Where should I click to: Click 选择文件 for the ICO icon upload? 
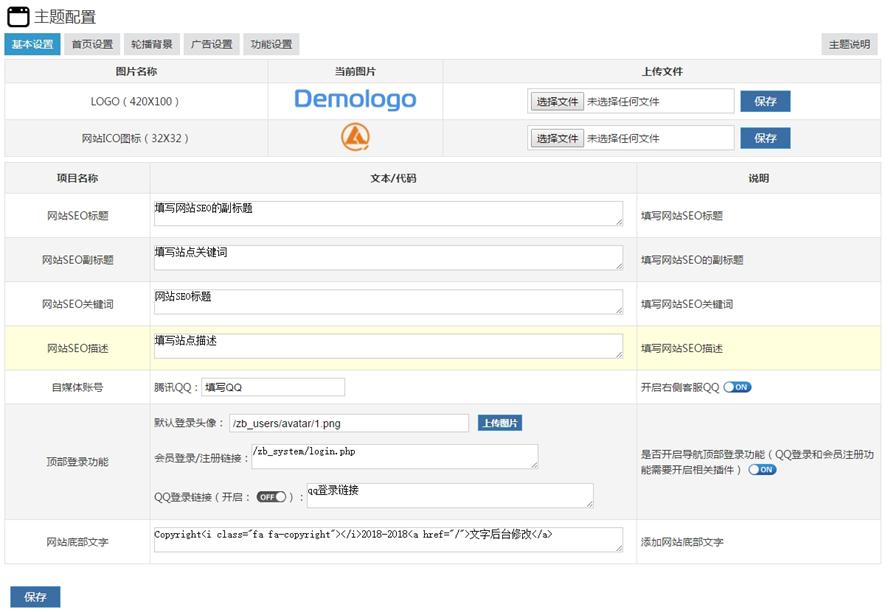pyautogui.click(x=556, y=137)
